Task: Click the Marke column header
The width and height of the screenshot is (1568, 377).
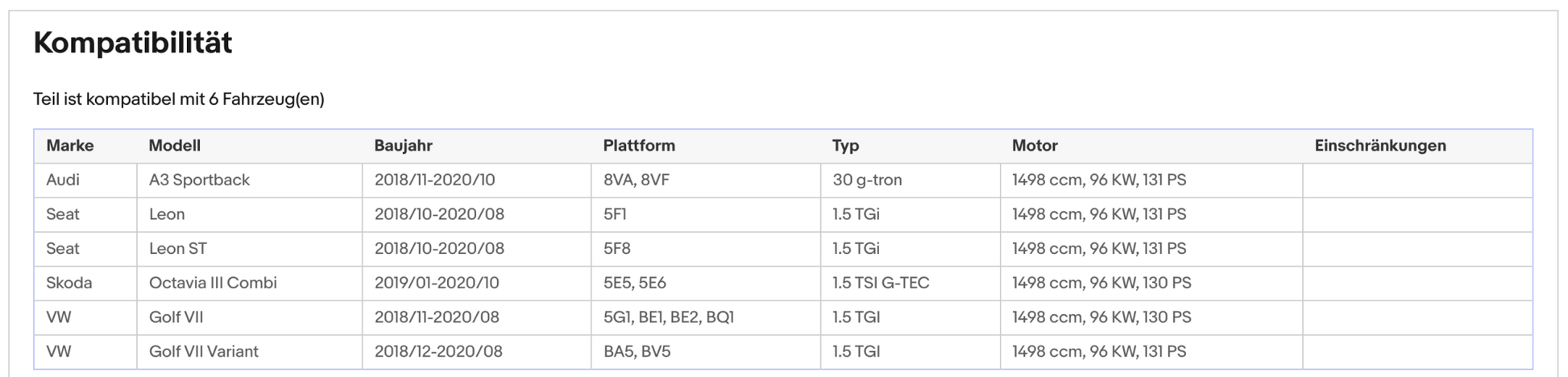Action: 70,146
